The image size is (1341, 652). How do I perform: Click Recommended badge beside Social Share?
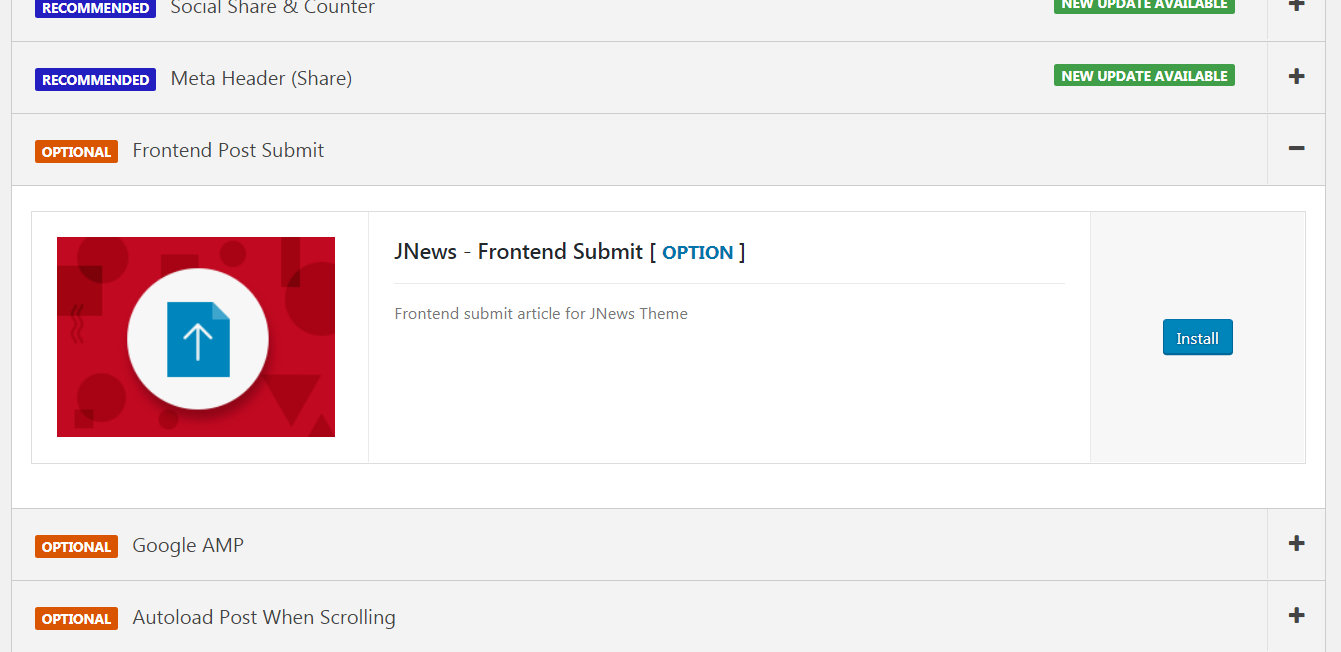[95, 8]
